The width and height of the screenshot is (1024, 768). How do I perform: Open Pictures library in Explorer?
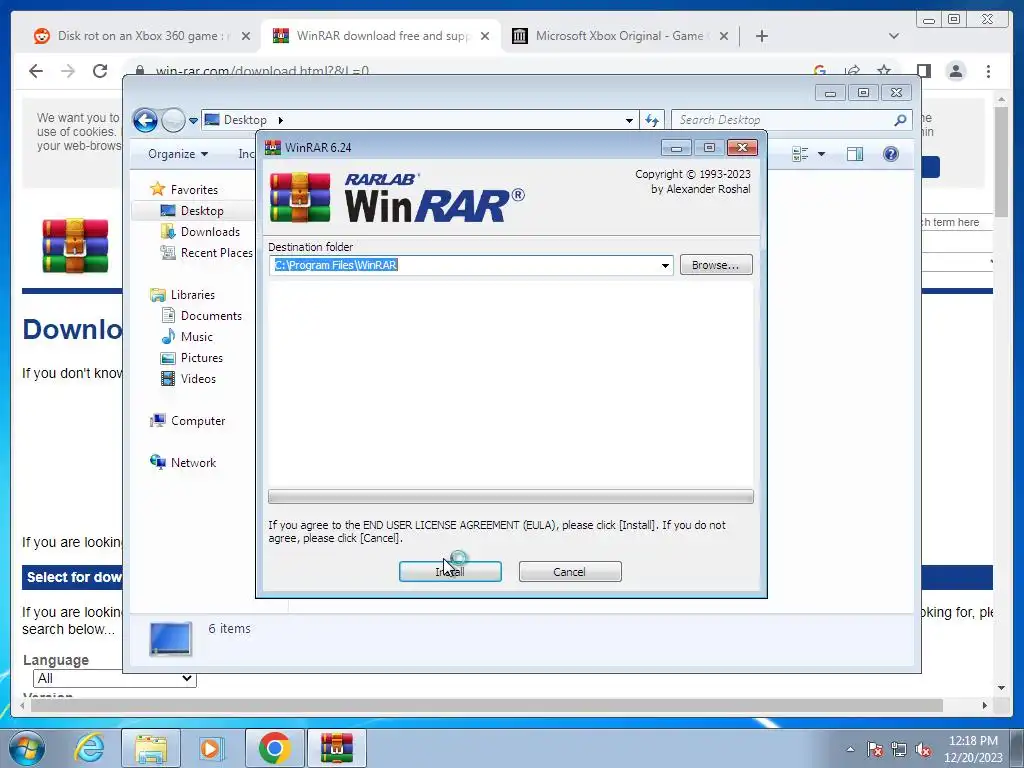201,358
